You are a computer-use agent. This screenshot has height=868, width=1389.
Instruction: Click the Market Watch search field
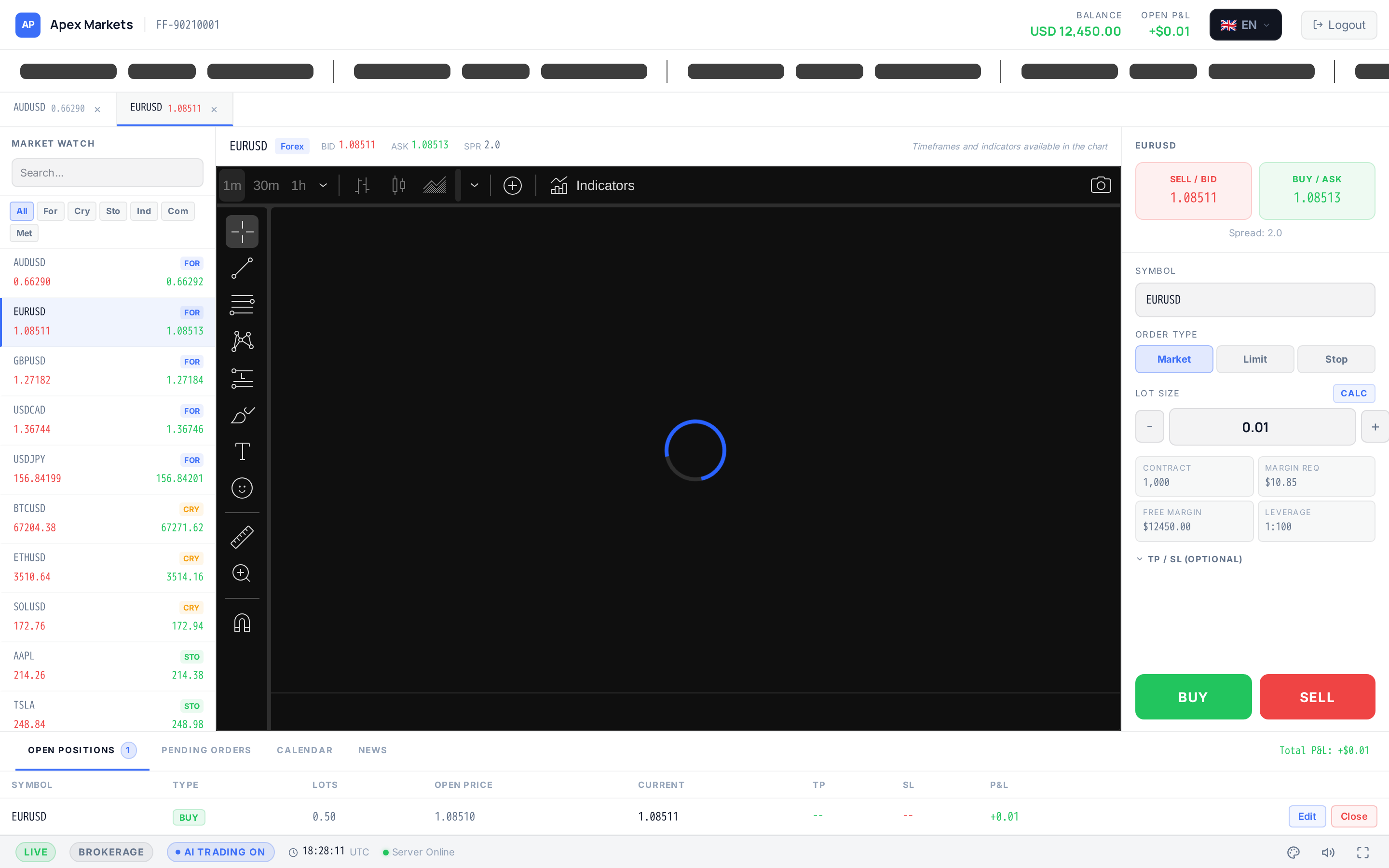[x=108, y=173]
